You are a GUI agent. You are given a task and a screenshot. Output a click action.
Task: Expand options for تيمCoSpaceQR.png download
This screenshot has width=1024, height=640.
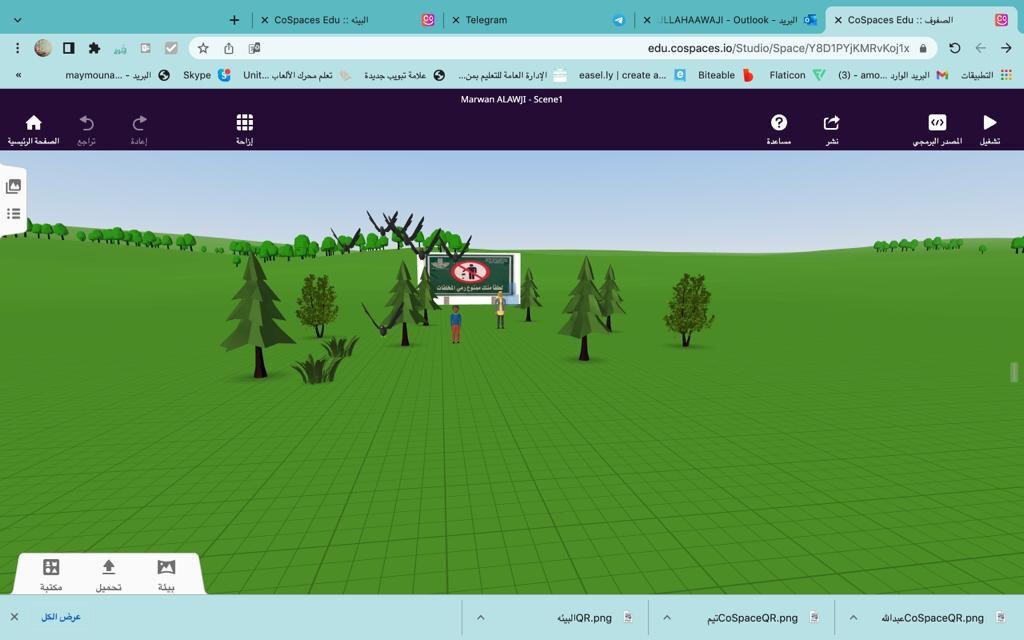click(x=667, y=618)
